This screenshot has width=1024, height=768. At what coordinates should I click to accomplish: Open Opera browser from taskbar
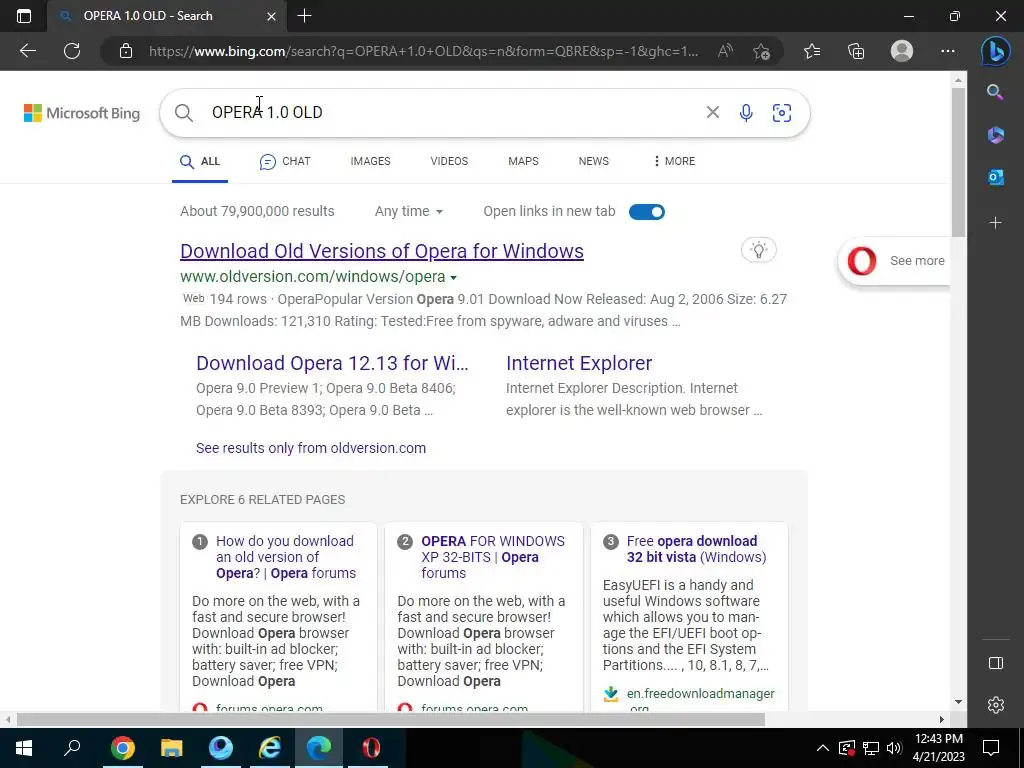point(371,748)
